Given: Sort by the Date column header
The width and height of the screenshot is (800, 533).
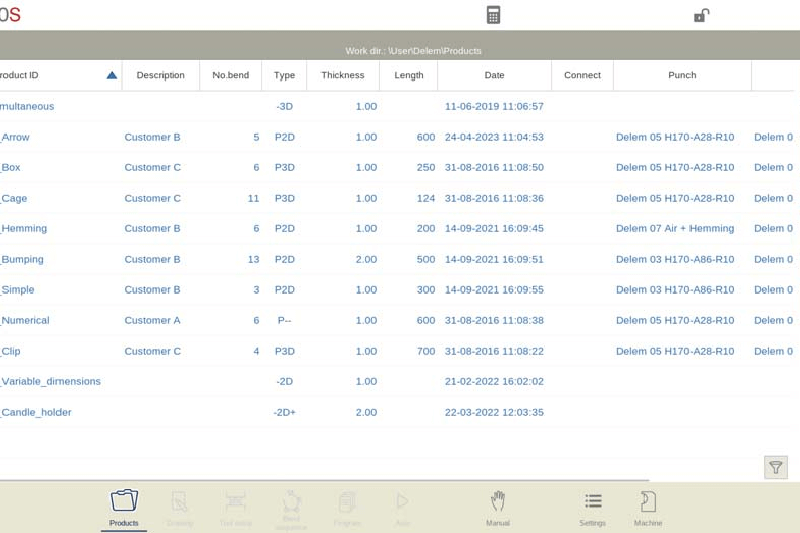Looking at the screenshot, I should click(x=494, y=75).
